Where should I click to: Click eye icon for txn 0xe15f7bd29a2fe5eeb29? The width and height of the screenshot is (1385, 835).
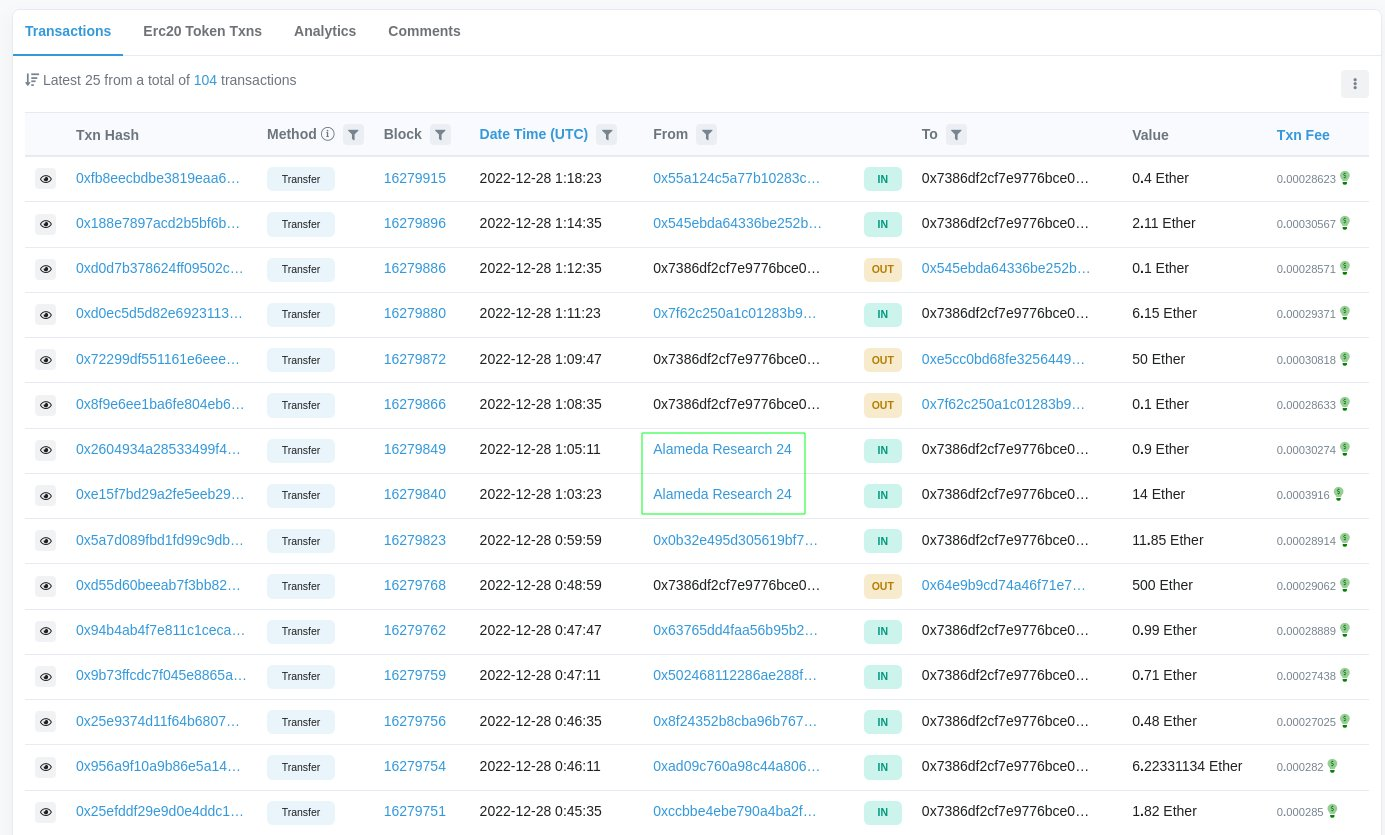[46, 495]
